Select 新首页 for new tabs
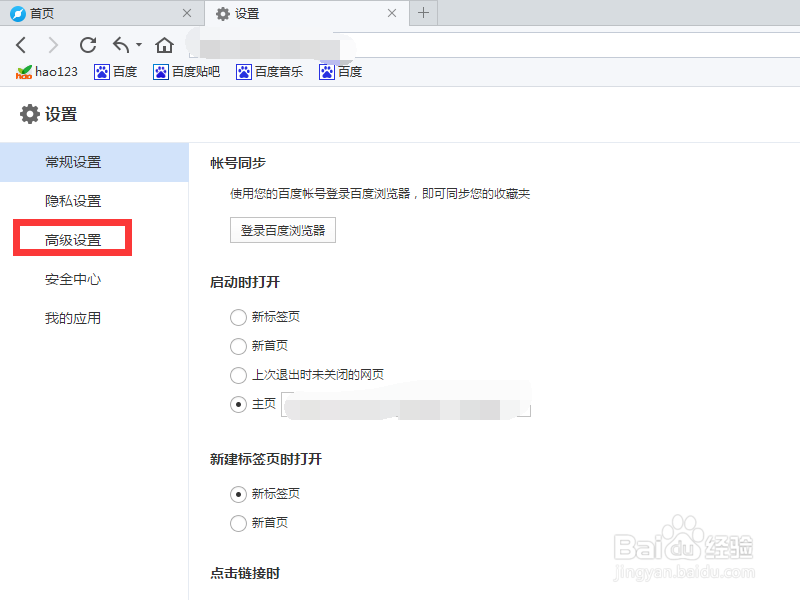 pos(238,523)
